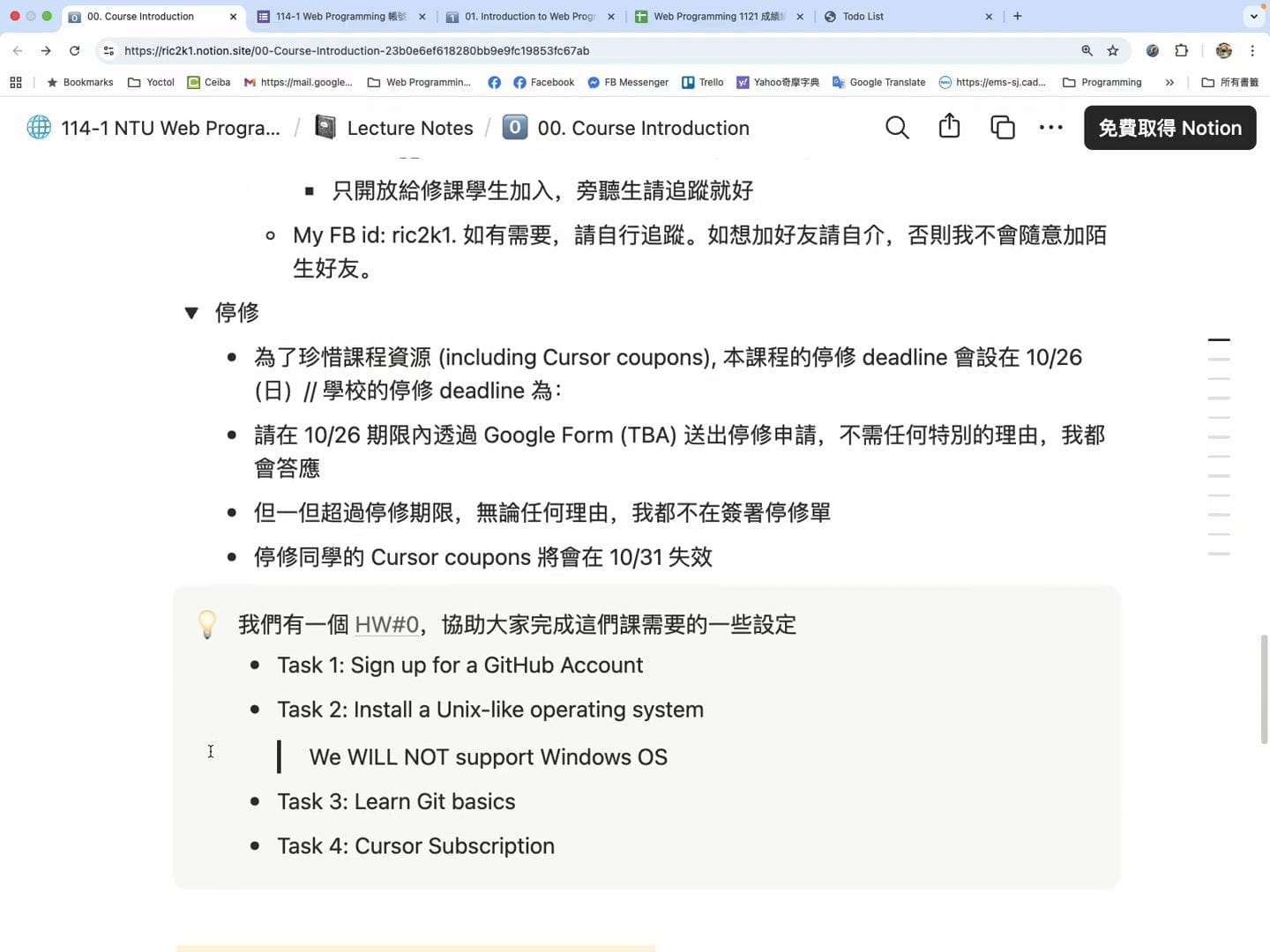This screenshot has height=952, width=1270.
Task: Reload the current page
Action: 75,51
